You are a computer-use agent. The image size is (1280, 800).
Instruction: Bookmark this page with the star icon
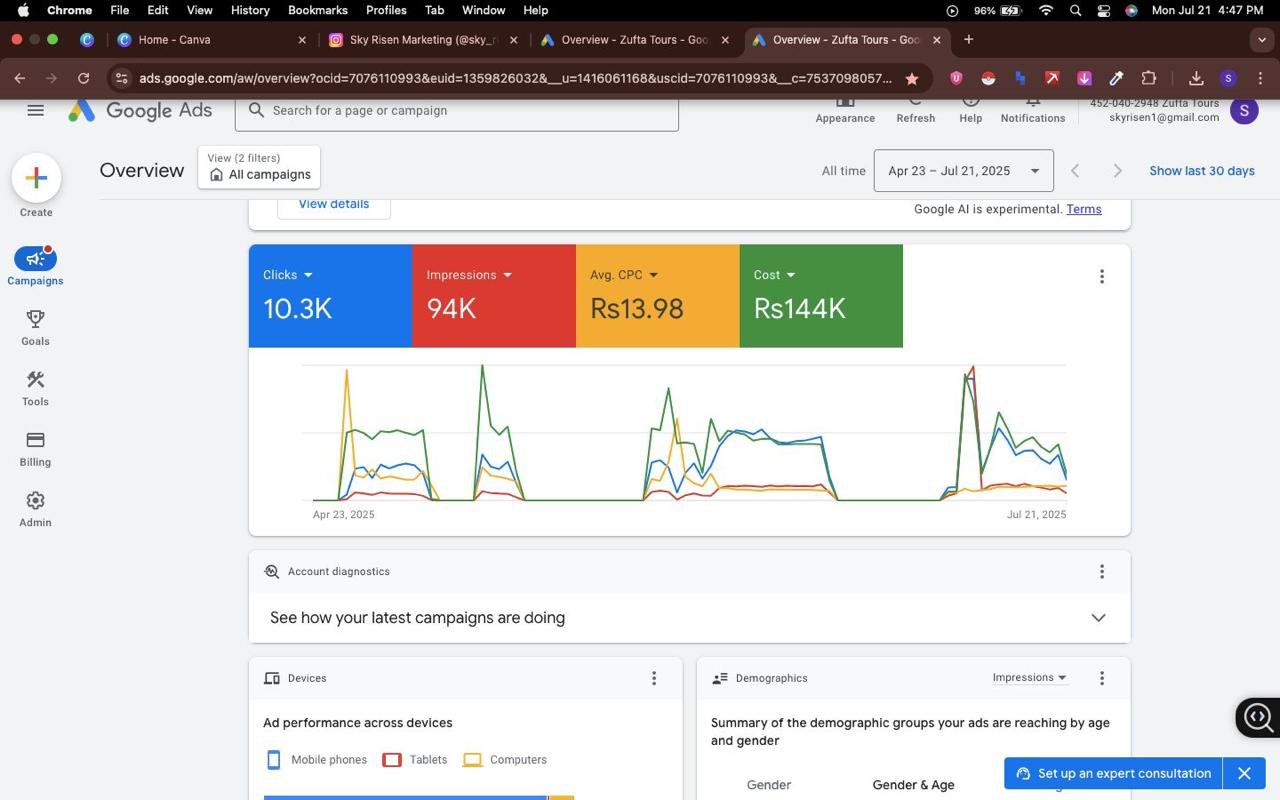911,78
